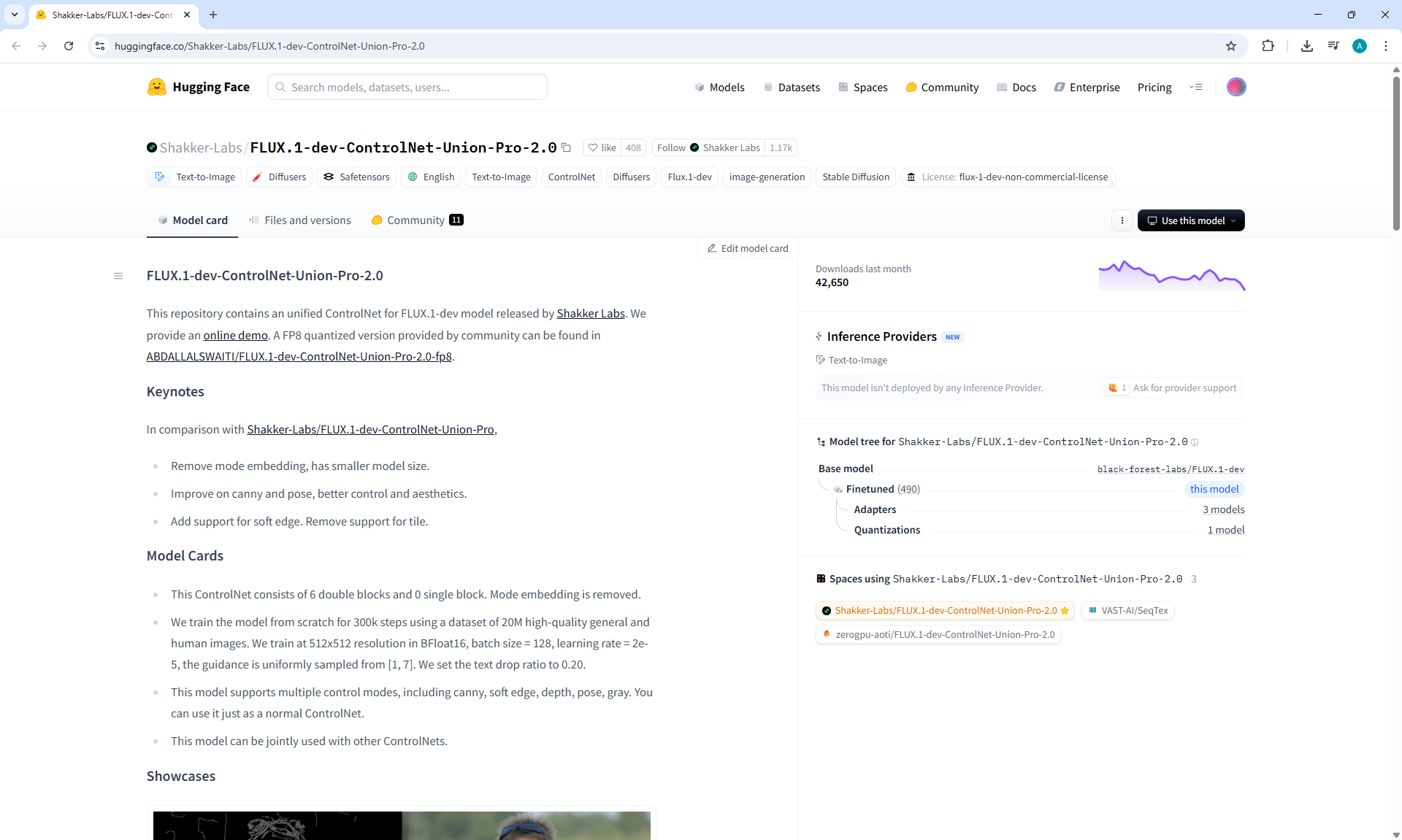Open the online demo link

point(235,335)
